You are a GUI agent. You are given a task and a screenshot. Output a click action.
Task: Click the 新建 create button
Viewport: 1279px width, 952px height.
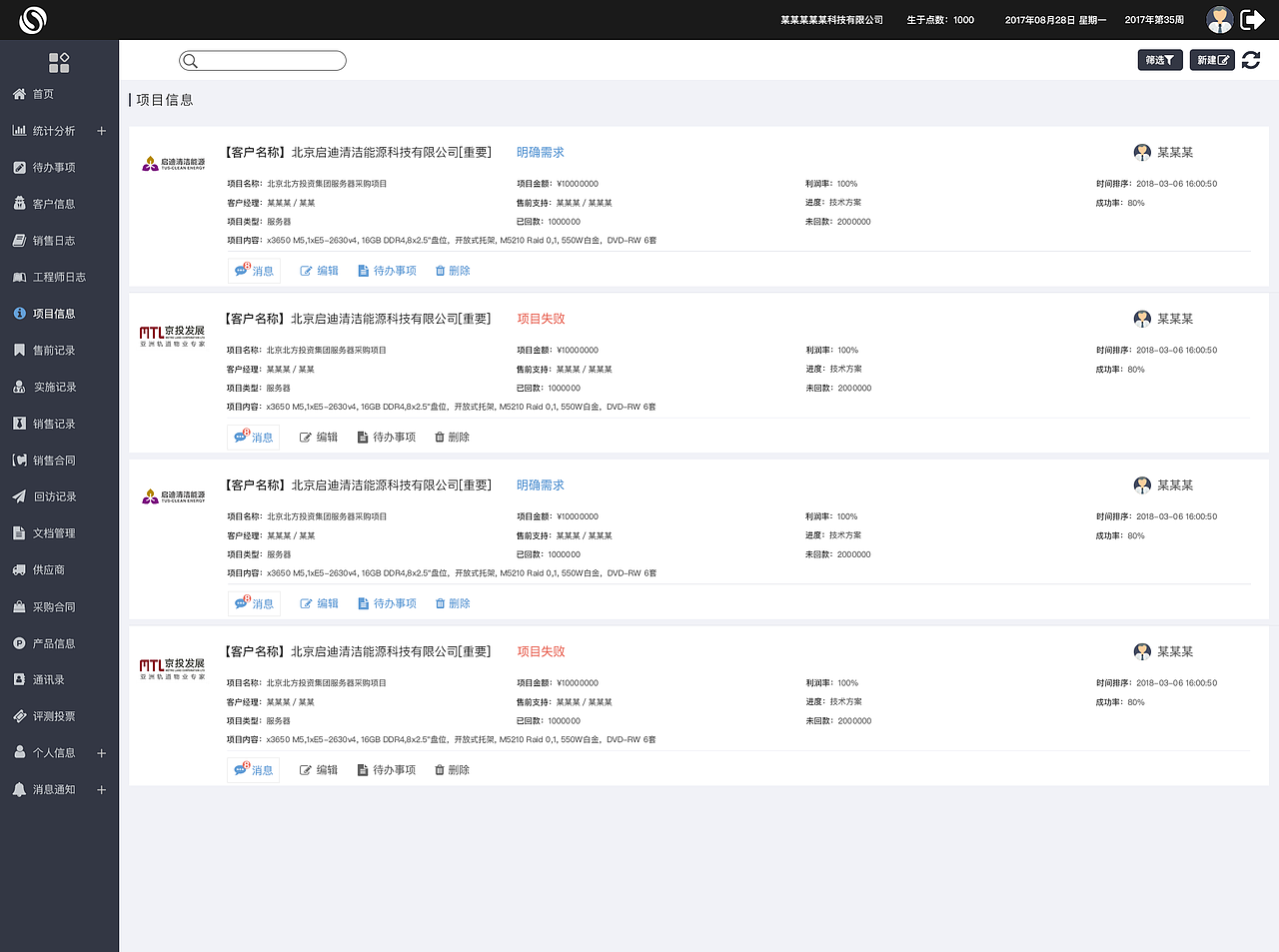[1212, 60]
